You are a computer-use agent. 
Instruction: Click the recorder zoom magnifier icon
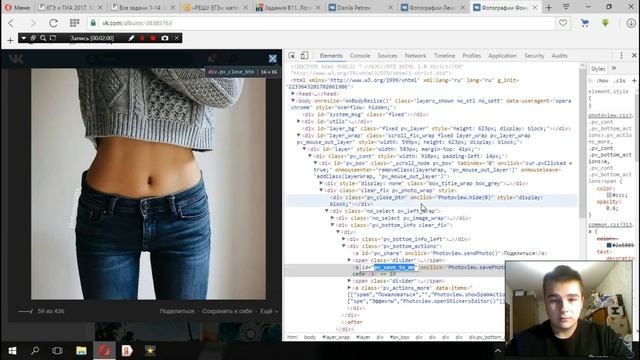pyautogui.click(x=43, y=38)
